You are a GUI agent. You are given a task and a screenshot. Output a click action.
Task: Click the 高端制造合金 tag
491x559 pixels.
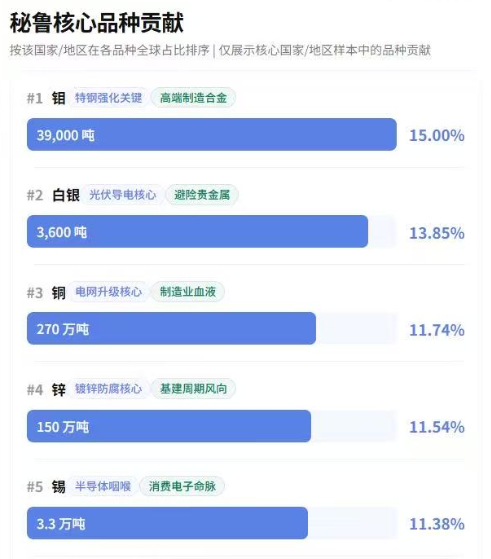(x=193, y=98)
